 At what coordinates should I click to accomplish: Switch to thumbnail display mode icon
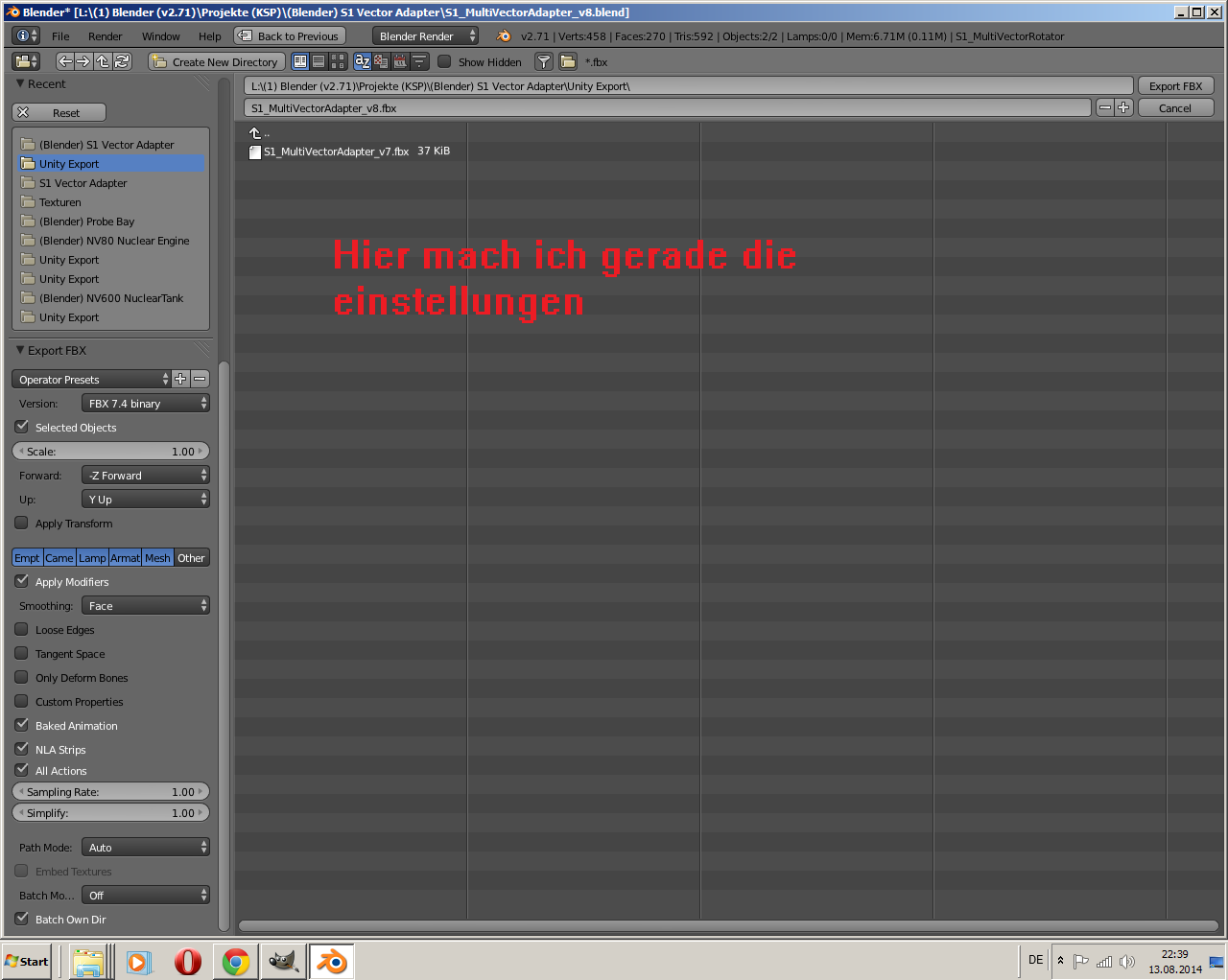pyautogui.click(x=338, y=61)
